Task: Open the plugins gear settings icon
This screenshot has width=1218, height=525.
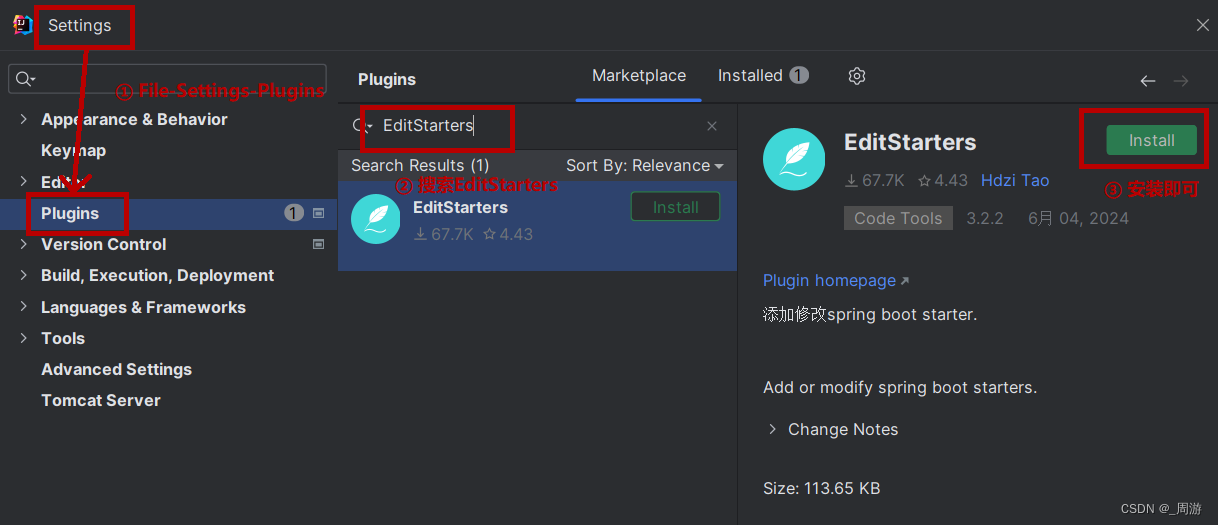Action: pyautogui.click(x=857, y=76)
